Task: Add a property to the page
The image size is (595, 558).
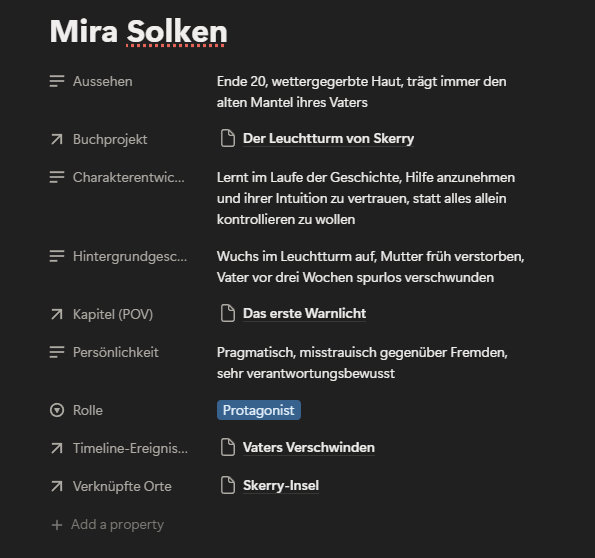Action: coord(108,525)
